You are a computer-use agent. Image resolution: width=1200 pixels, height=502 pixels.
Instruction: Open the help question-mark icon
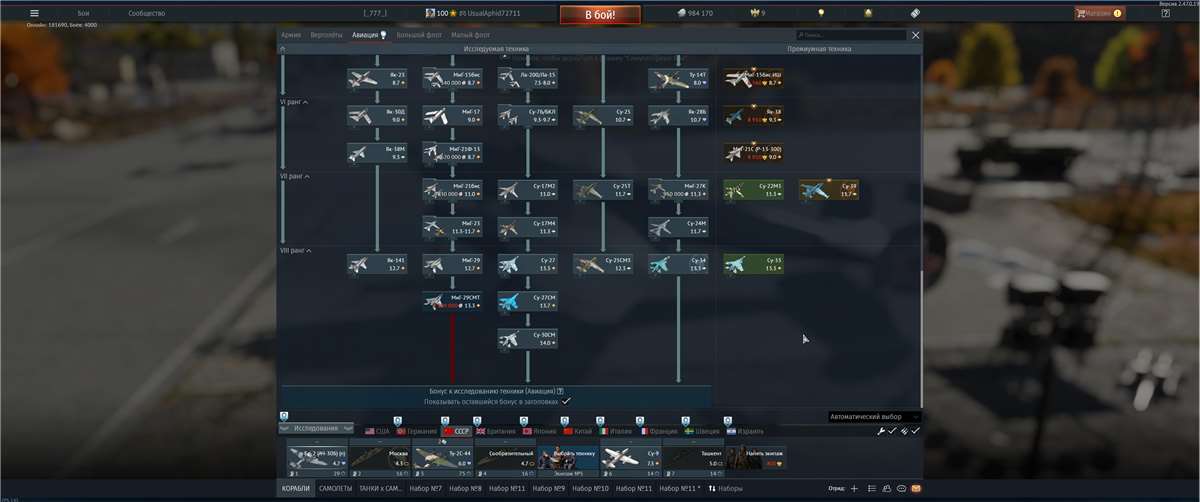click(x=1165, y=14)
